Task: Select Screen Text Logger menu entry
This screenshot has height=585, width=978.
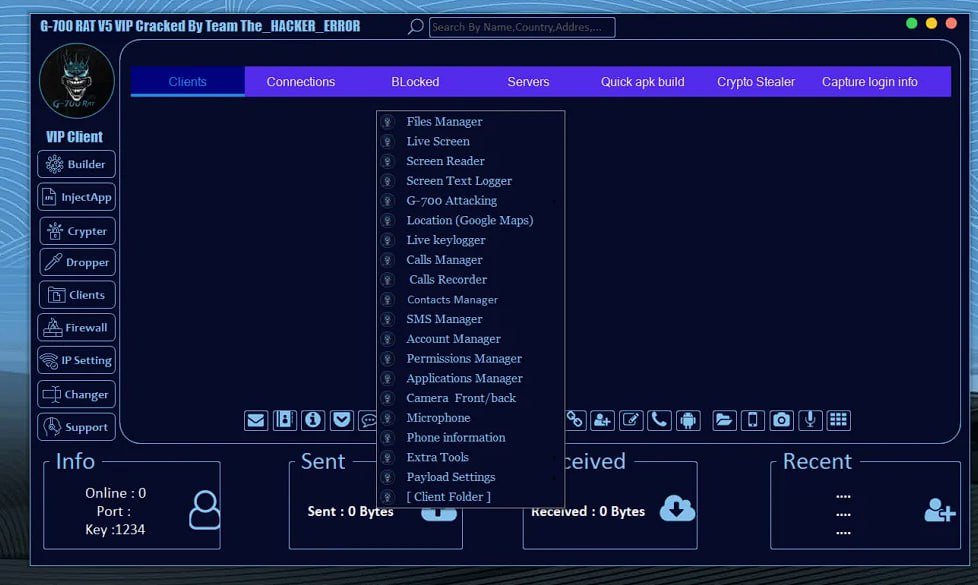Action: point(471,181)
